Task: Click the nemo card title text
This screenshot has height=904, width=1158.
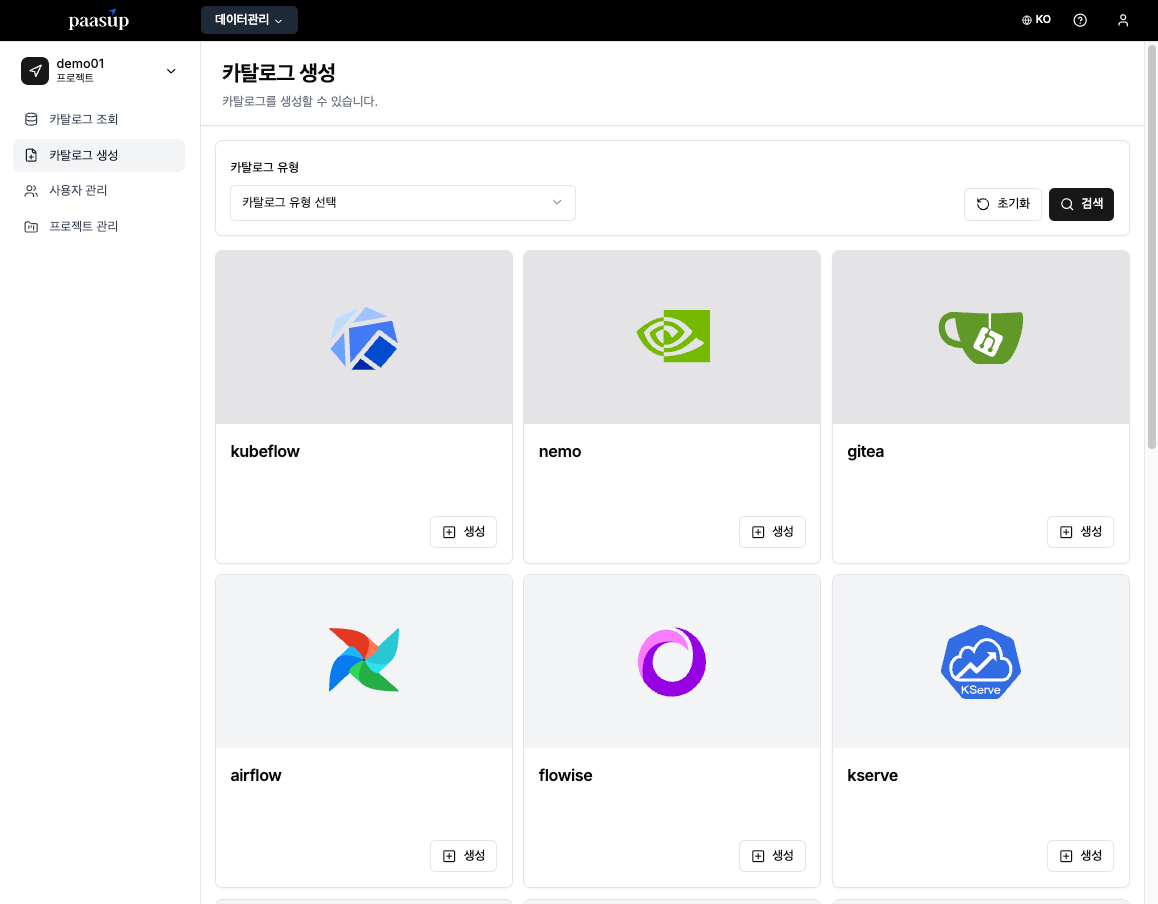Action: 560,451
